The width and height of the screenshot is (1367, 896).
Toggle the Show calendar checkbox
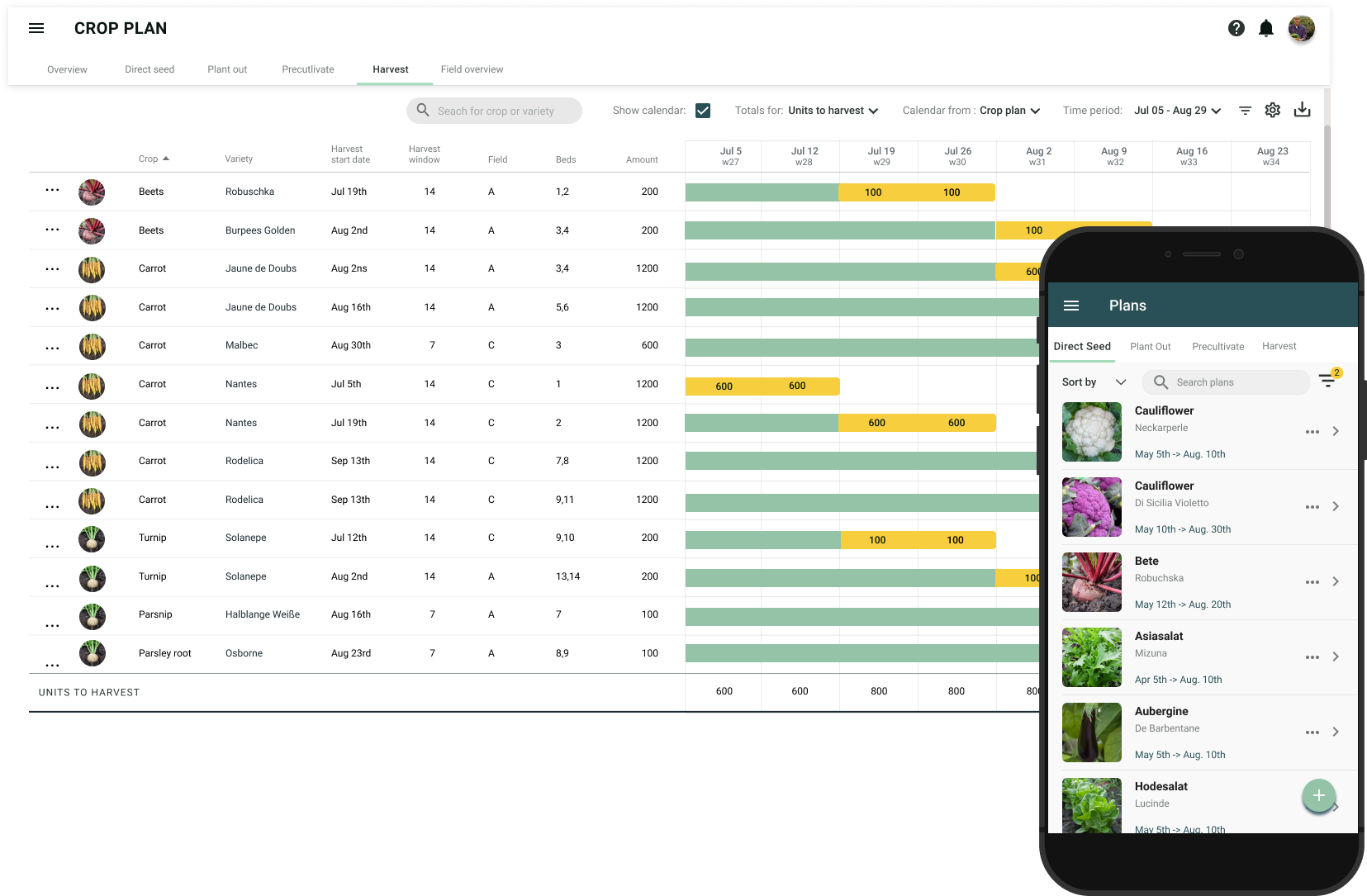pos(703,111)
